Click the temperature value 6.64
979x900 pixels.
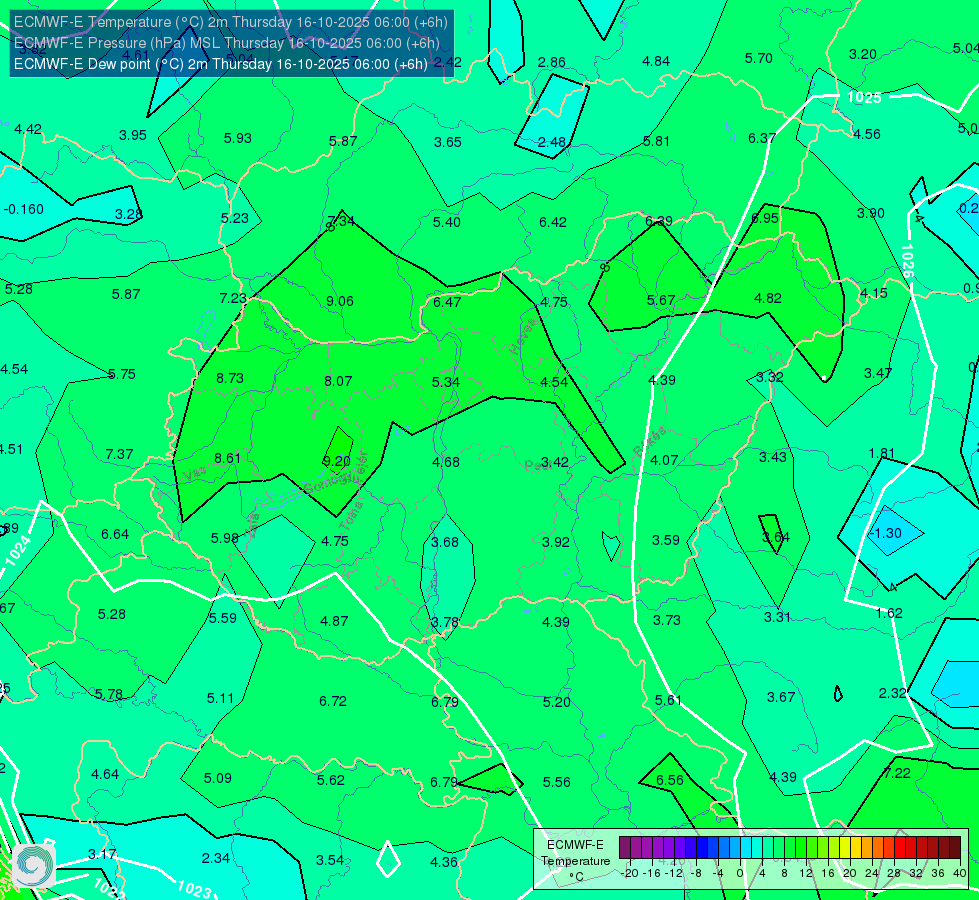tap(115, 535)
